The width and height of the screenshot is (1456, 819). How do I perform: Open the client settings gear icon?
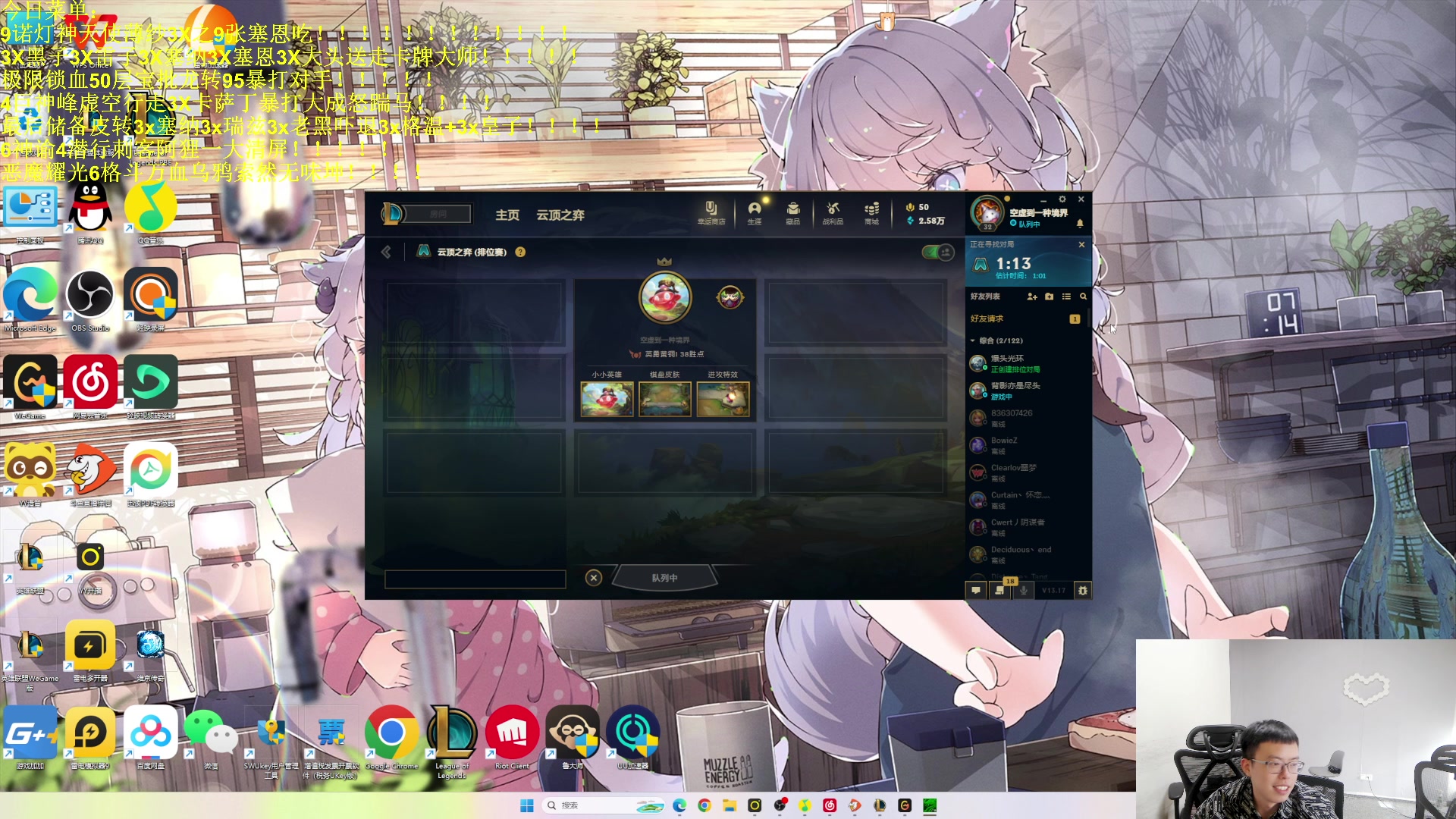click(1062, 199)
